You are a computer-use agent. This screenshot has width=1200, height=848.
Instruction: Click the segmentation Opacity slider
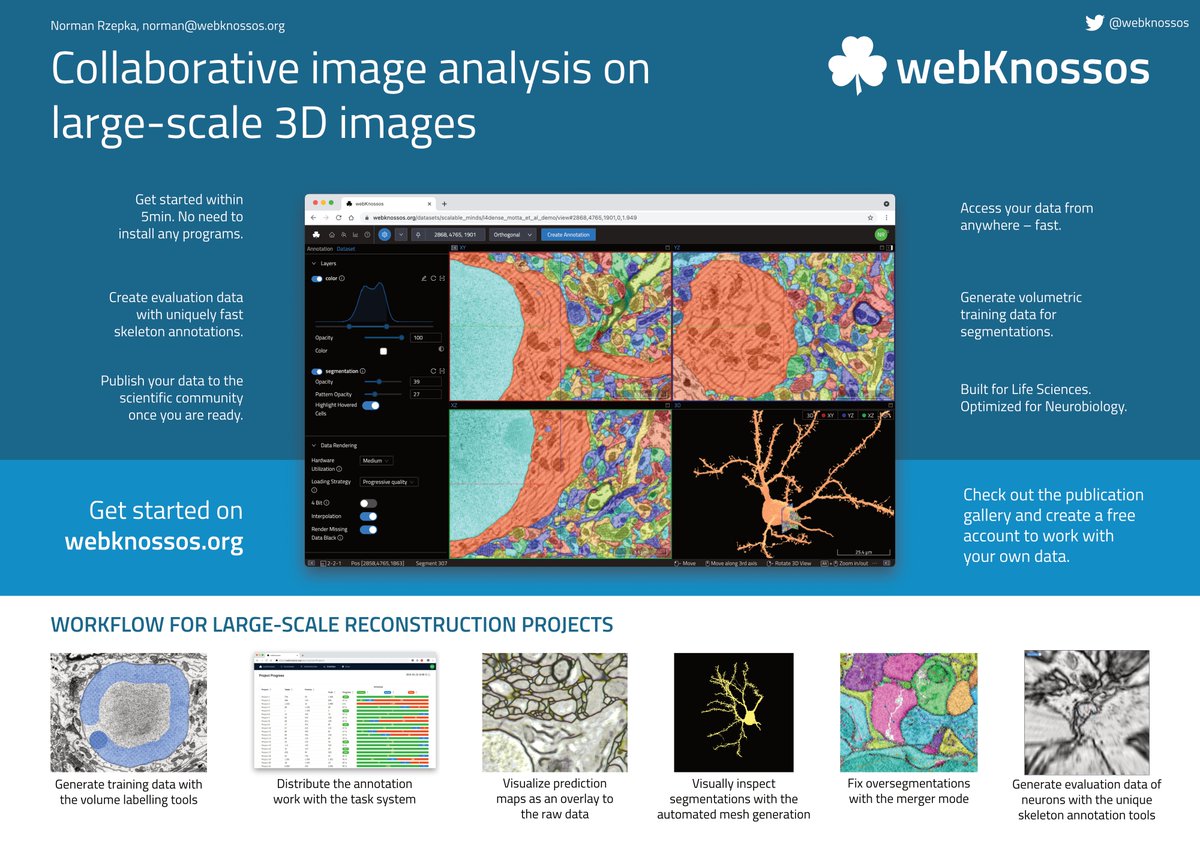pos(383,382)
